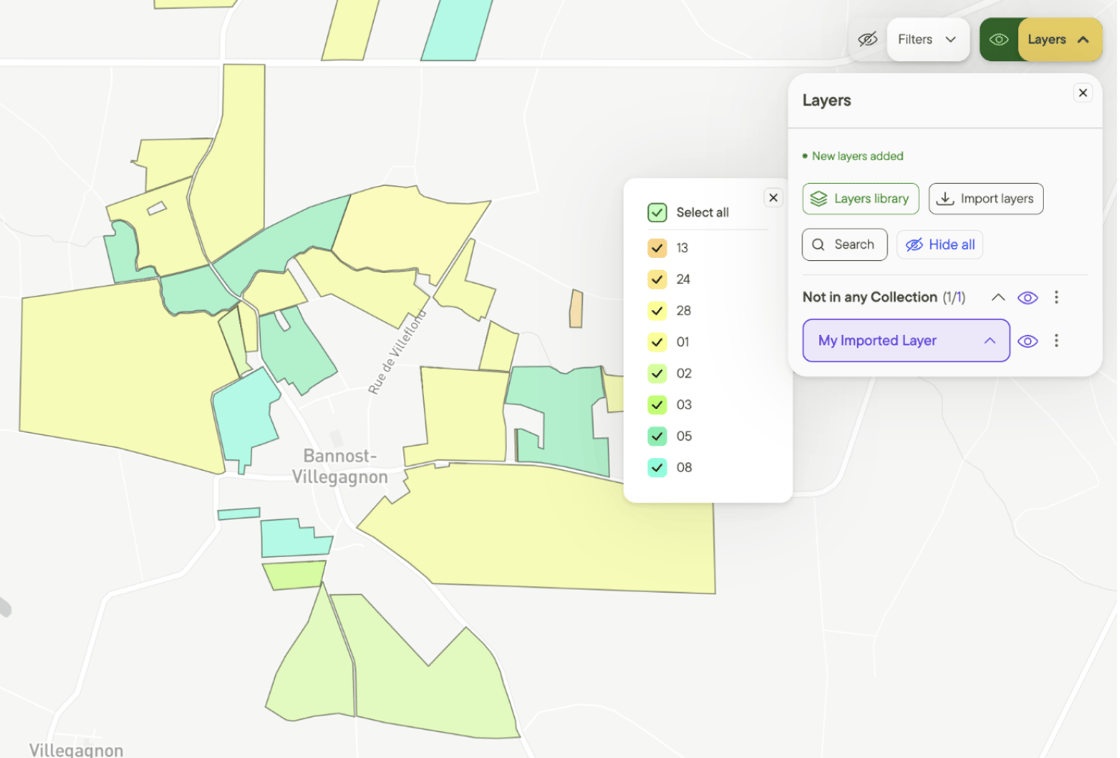Uncheck category 05 checkbox

(657, 436)
